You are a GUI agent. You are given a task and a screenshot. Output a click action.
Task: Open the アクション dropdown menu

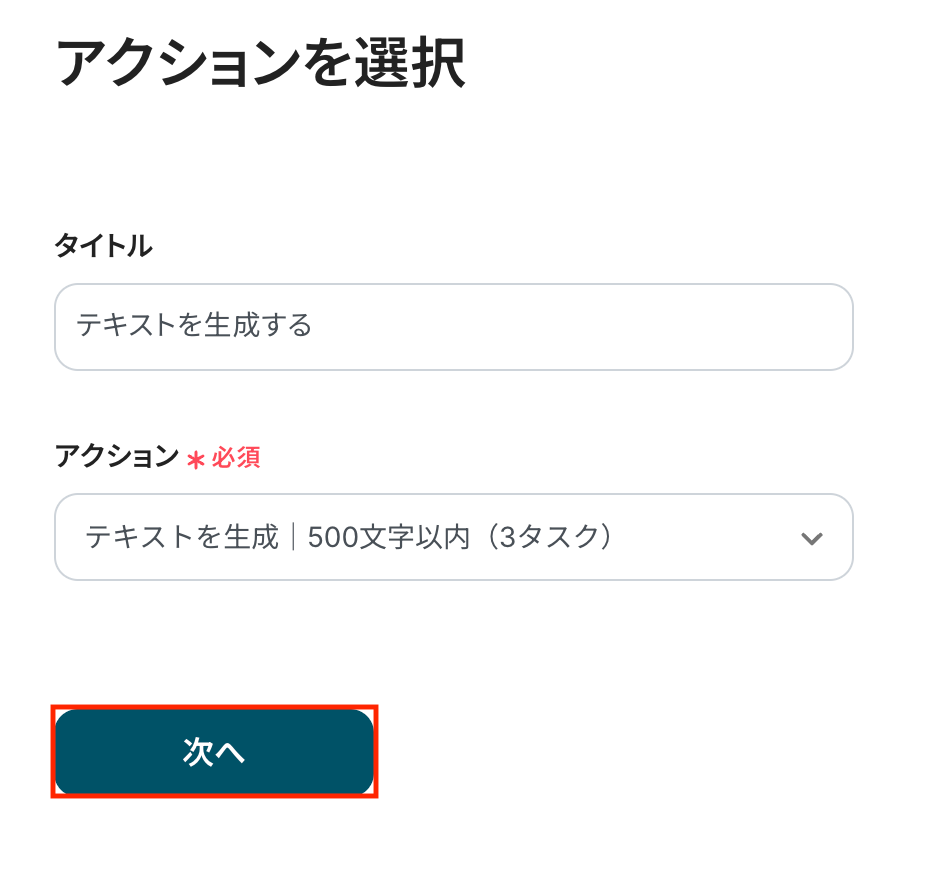click(453, 537)
